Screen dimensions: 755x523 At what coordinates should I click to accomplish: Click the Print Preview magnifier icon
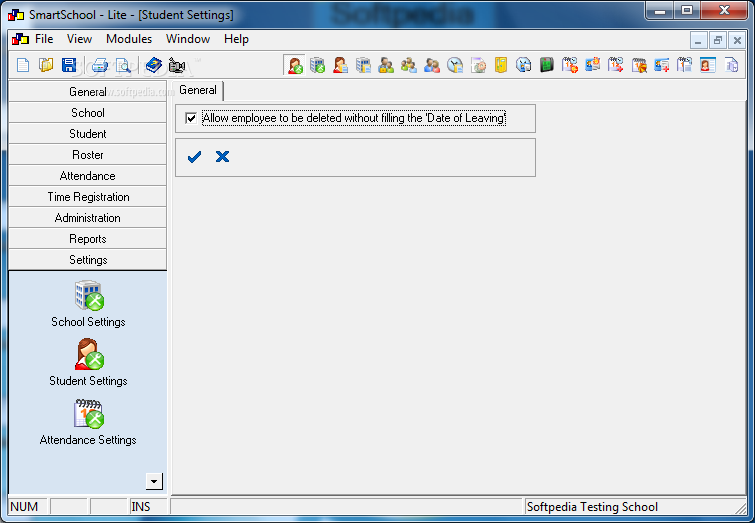[x=123, y=65]
